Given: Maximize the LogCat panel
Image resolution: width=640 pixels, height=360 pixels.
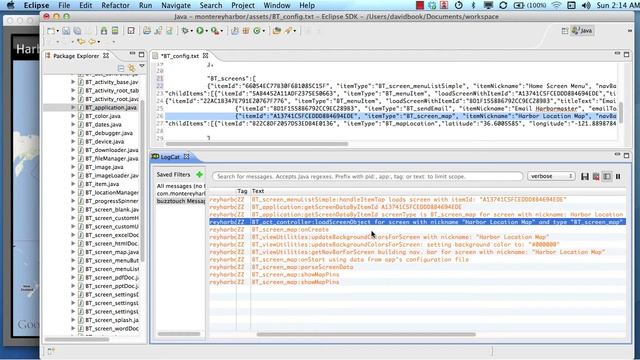Looking at the screenshot, I should point(627,156).
